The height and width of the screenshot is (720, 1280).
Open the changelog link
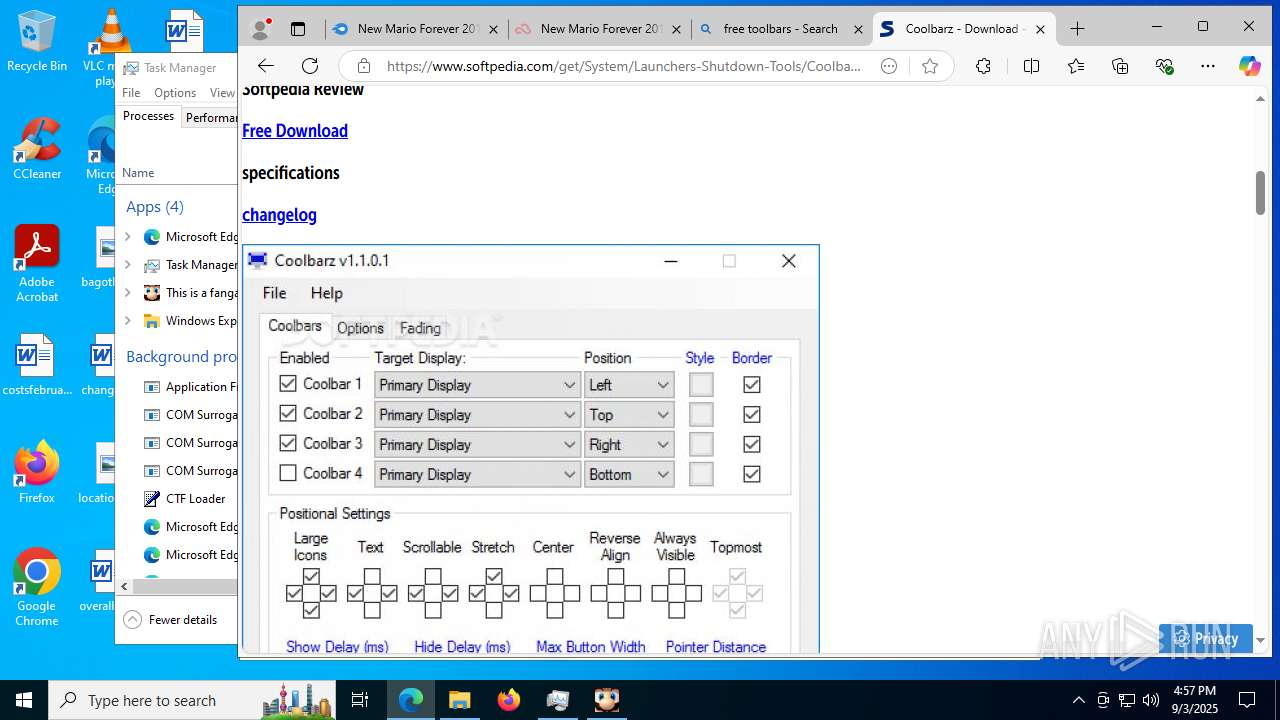click(279, 215)
